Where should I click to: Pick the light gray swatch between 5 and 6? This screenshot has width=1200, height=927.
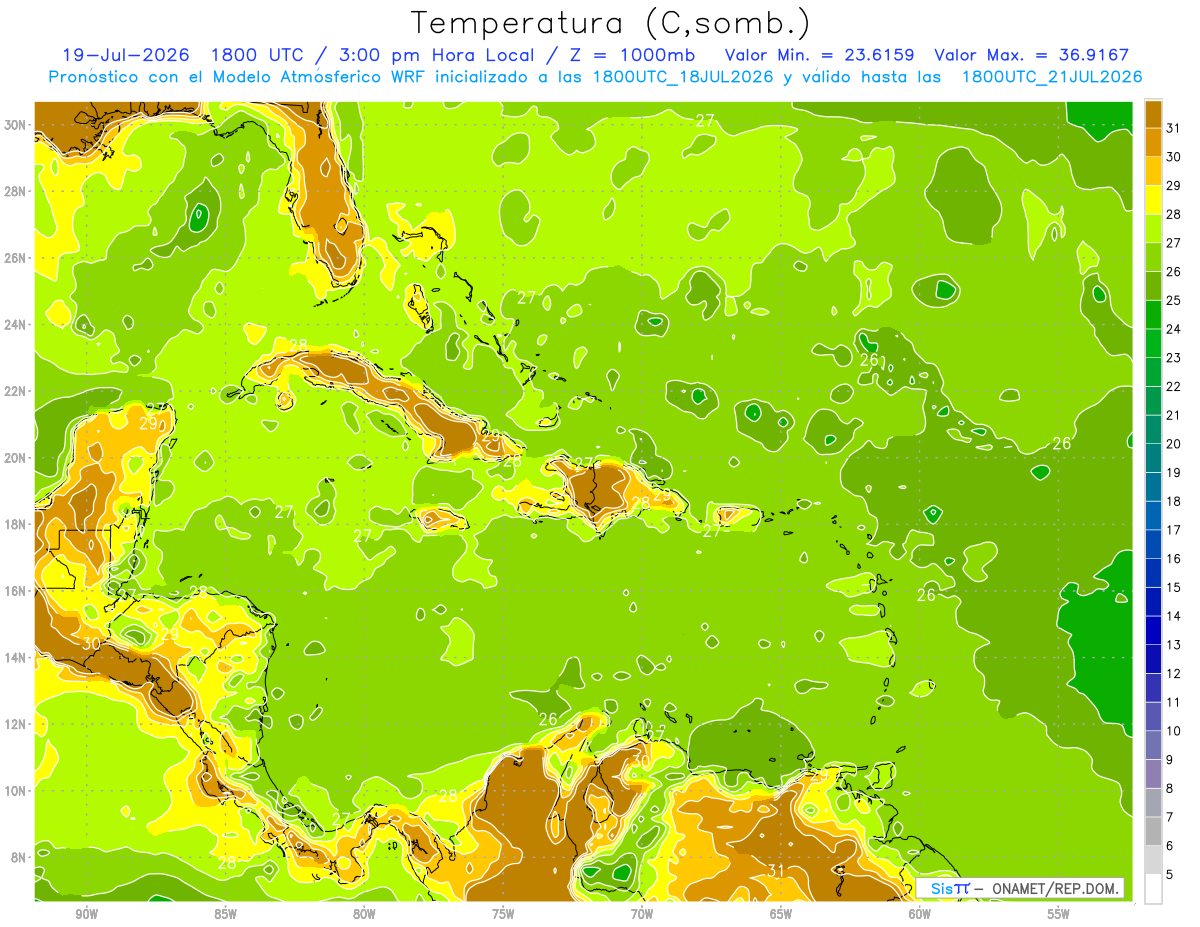(x=1153, y=859)
